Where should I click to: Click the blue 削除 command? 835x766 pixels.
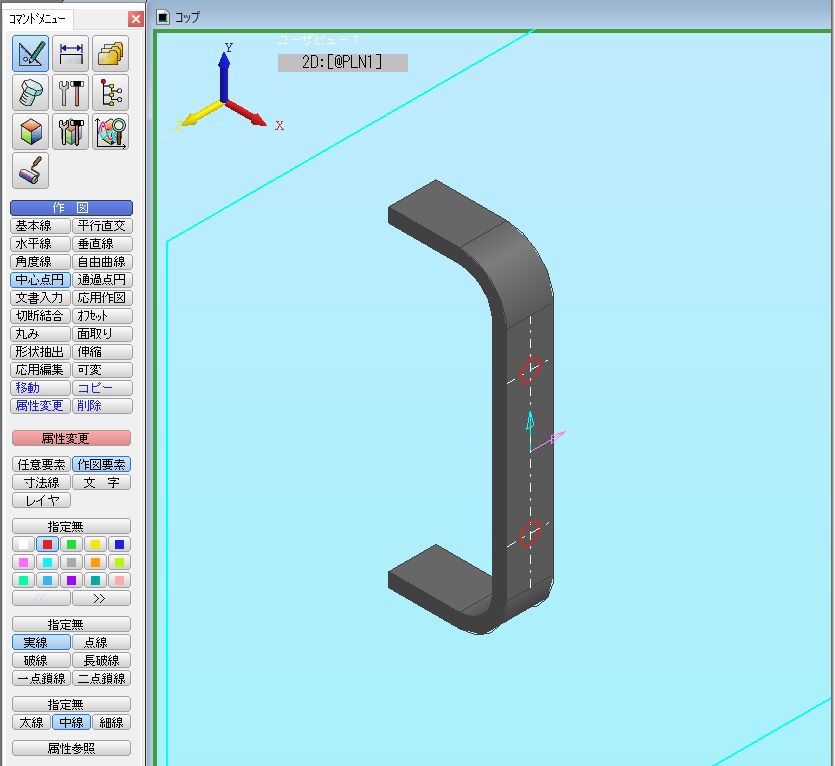point(102,406)
